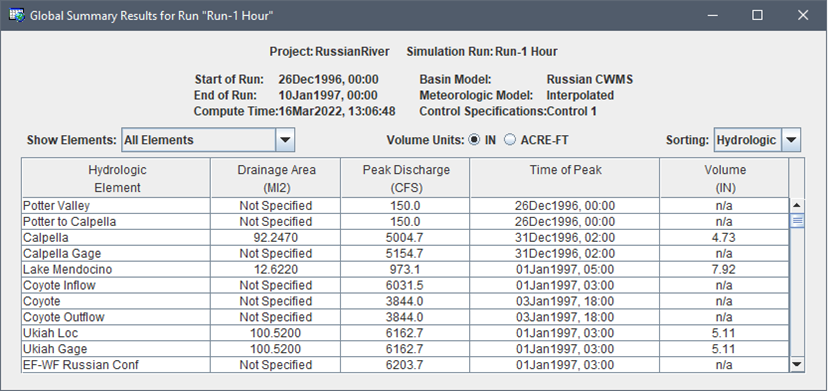
Task: Click the 6031.5 peak discharge value
Action: point(405,285)
